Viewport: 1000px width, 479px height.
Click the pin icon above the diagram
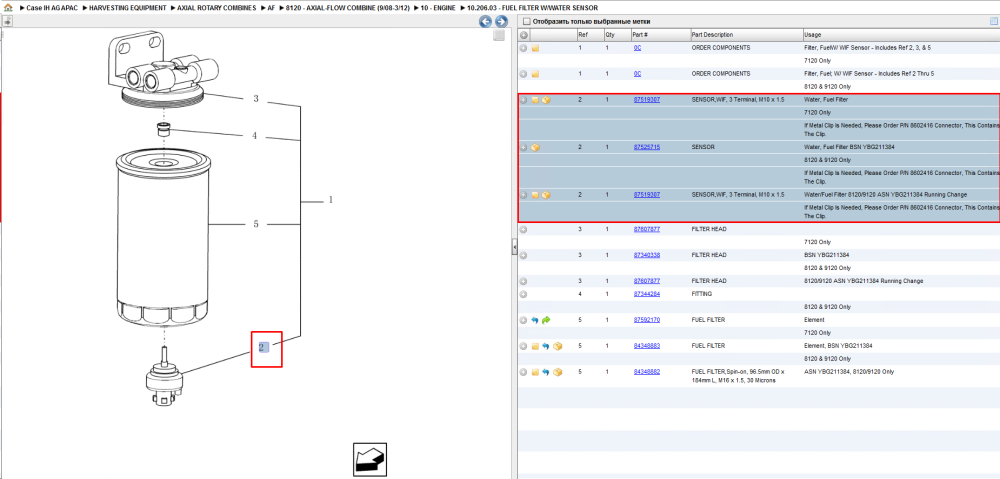pos(8,21)
